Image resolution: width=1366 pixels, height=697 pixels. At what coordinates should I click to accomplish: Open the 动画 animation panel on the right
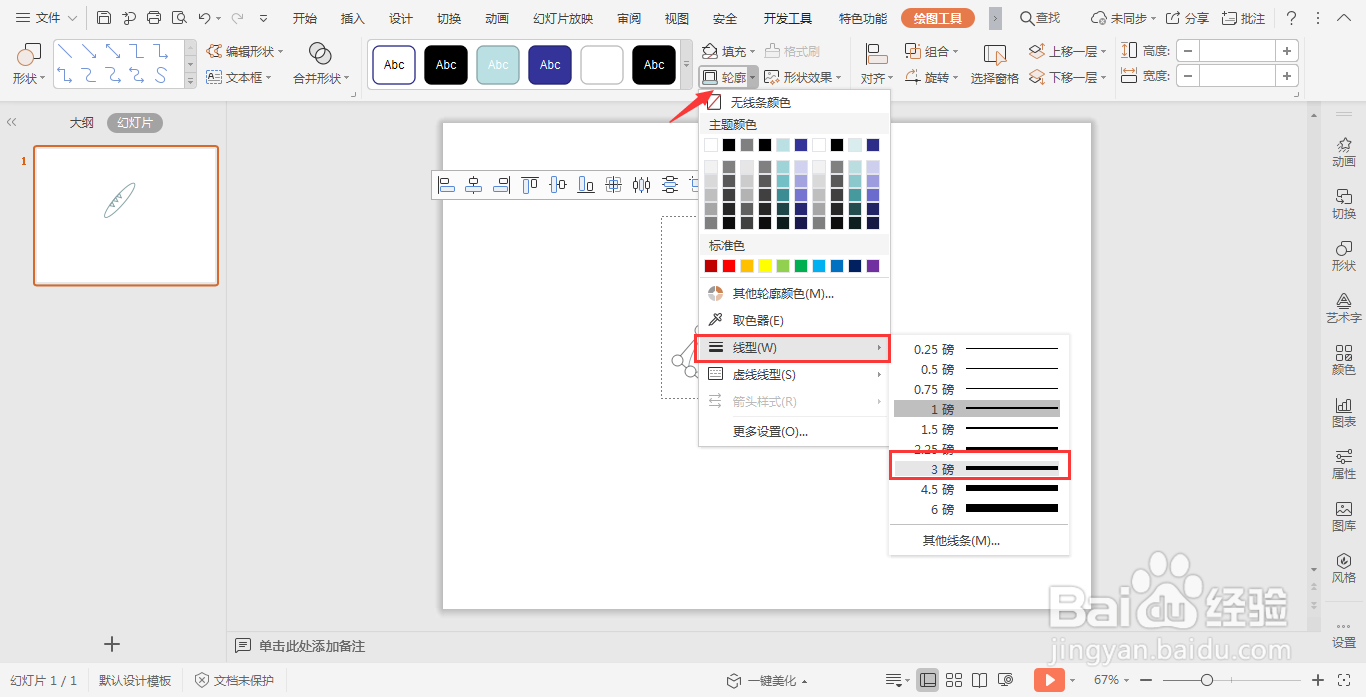coord(1344,150)
